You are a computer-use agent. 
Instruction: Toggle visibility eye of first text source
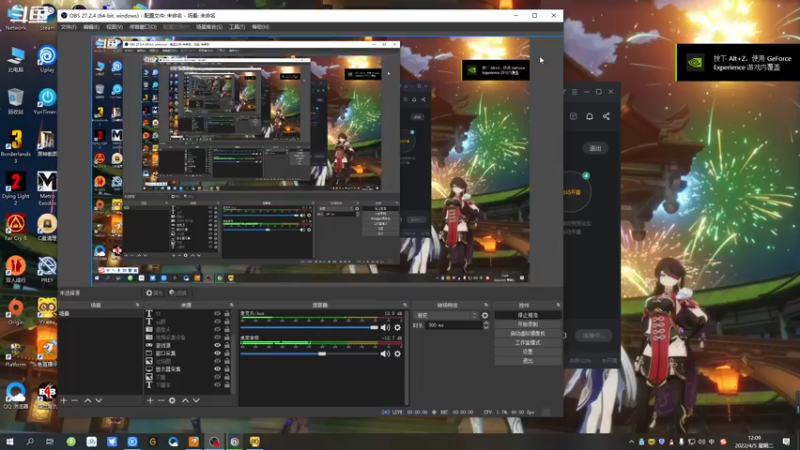217,314
